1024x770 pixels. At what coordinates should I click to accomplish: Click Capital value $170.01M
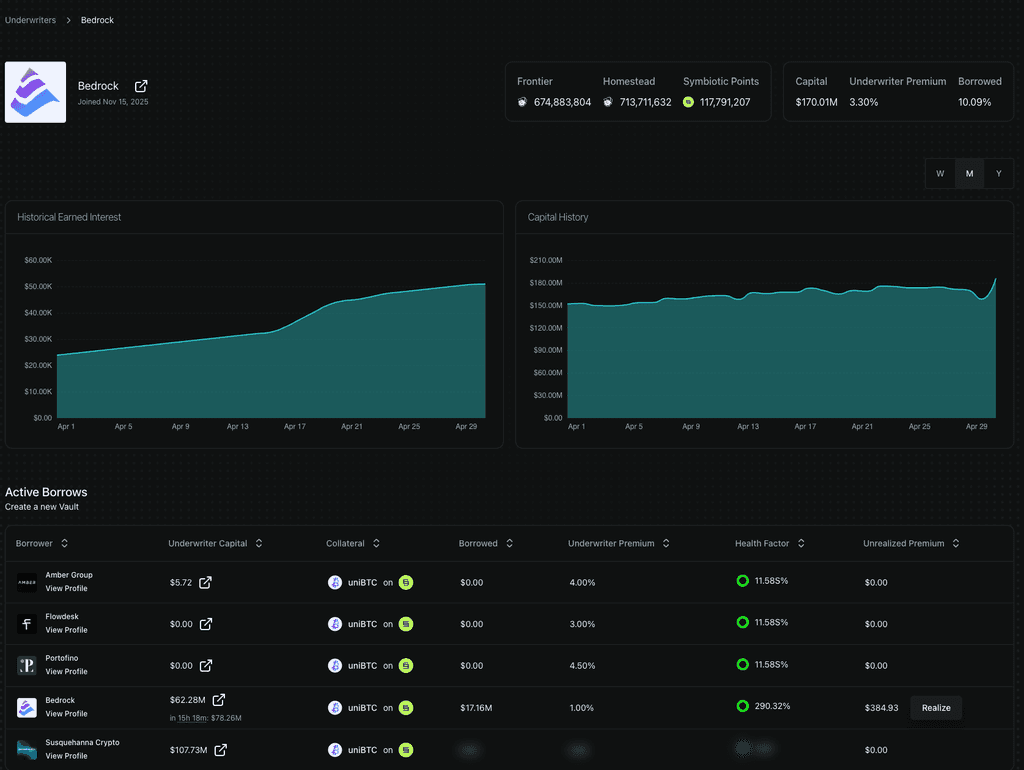point(816,103)
